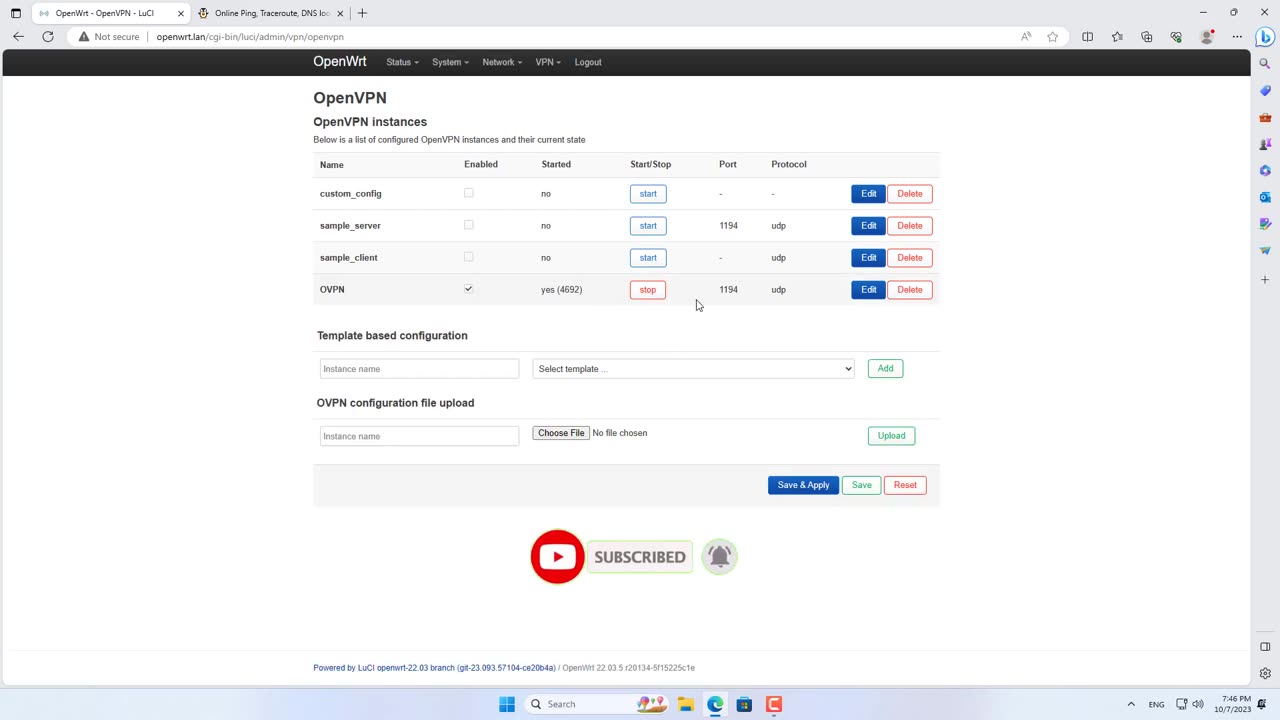Open Read aloud icon in address bar
Viewport: 1280px width, 720px height.
1026,37
